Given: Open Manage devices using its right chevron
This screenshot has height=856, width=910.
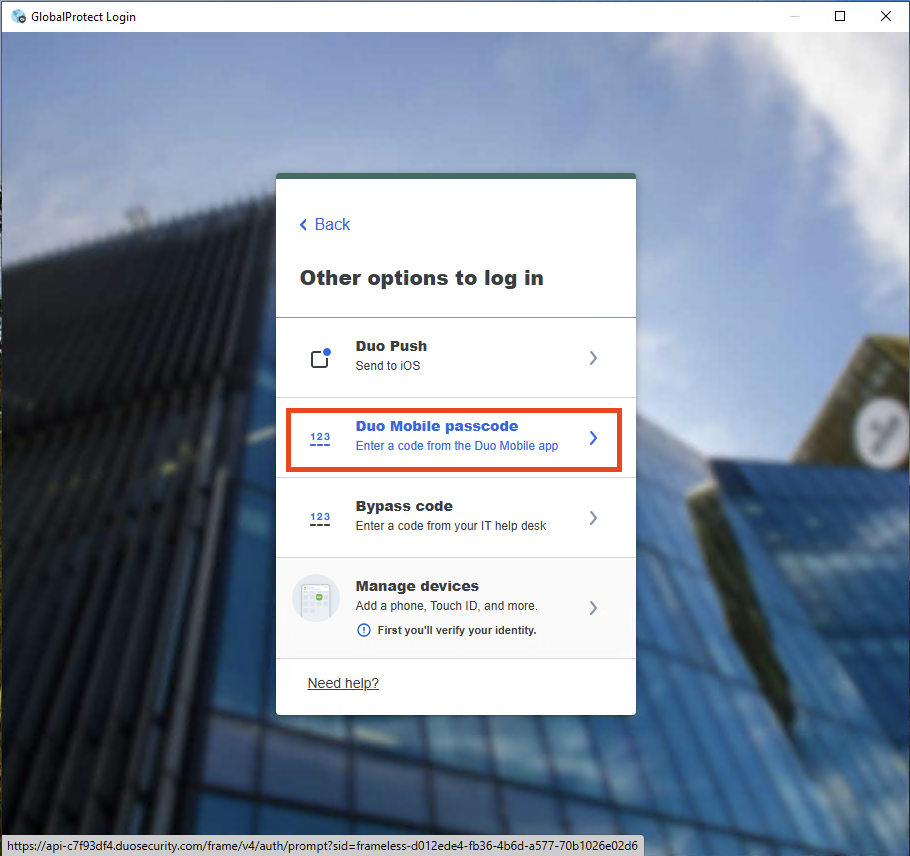Looking at the screenshot, I should coord(593,608).
